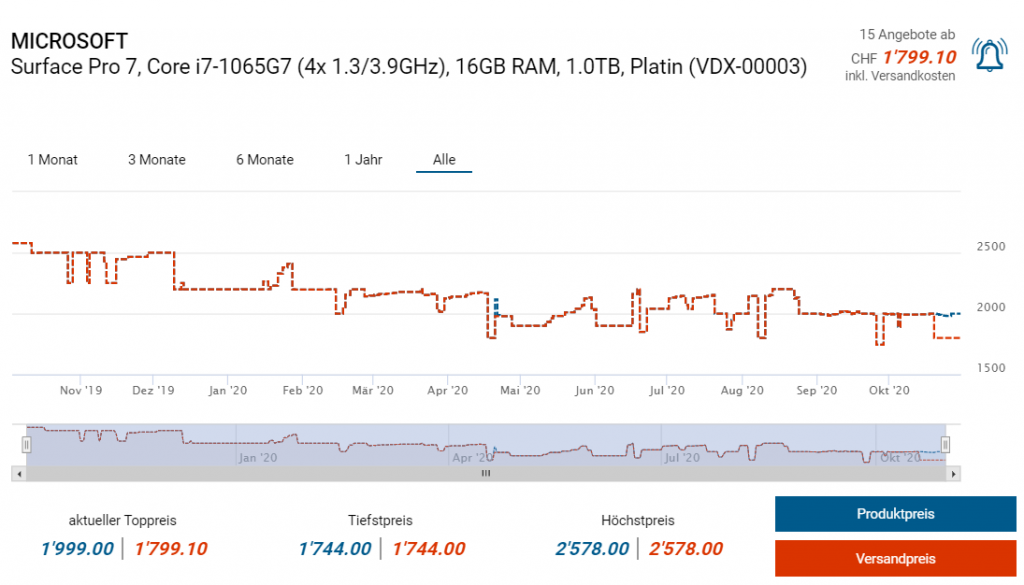Switch to the 3 Monate time range
1024x585 pixels.
click(x=157, y=160)
